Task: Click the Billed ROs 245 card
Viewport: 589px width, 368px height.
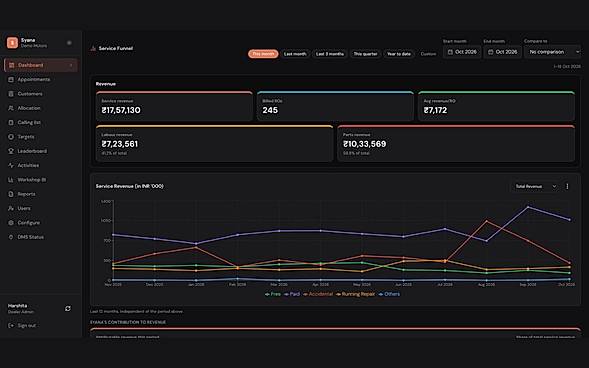Action: [335, 106]
